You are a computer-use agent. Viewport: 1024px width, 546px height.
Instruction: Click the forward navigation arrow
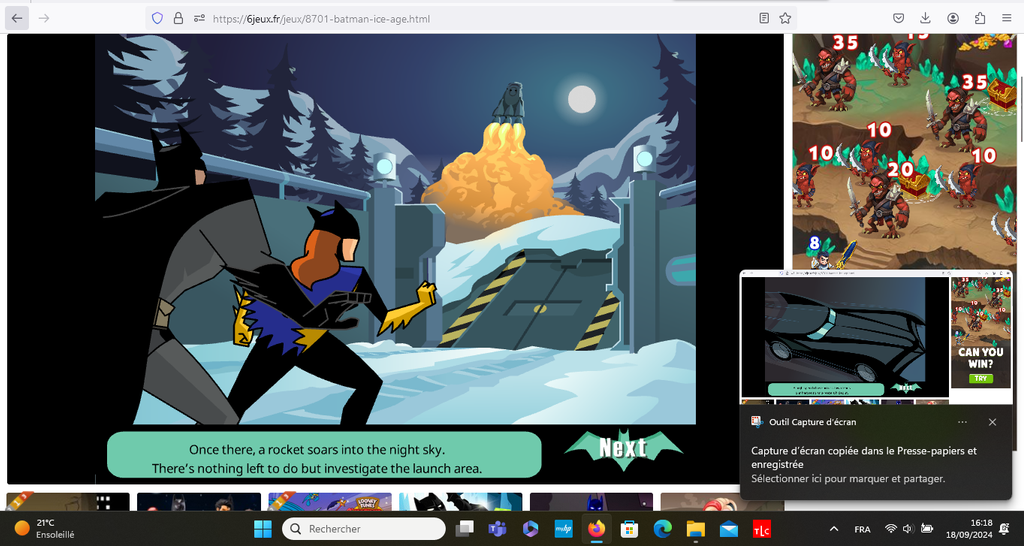[x=44, y=18]
